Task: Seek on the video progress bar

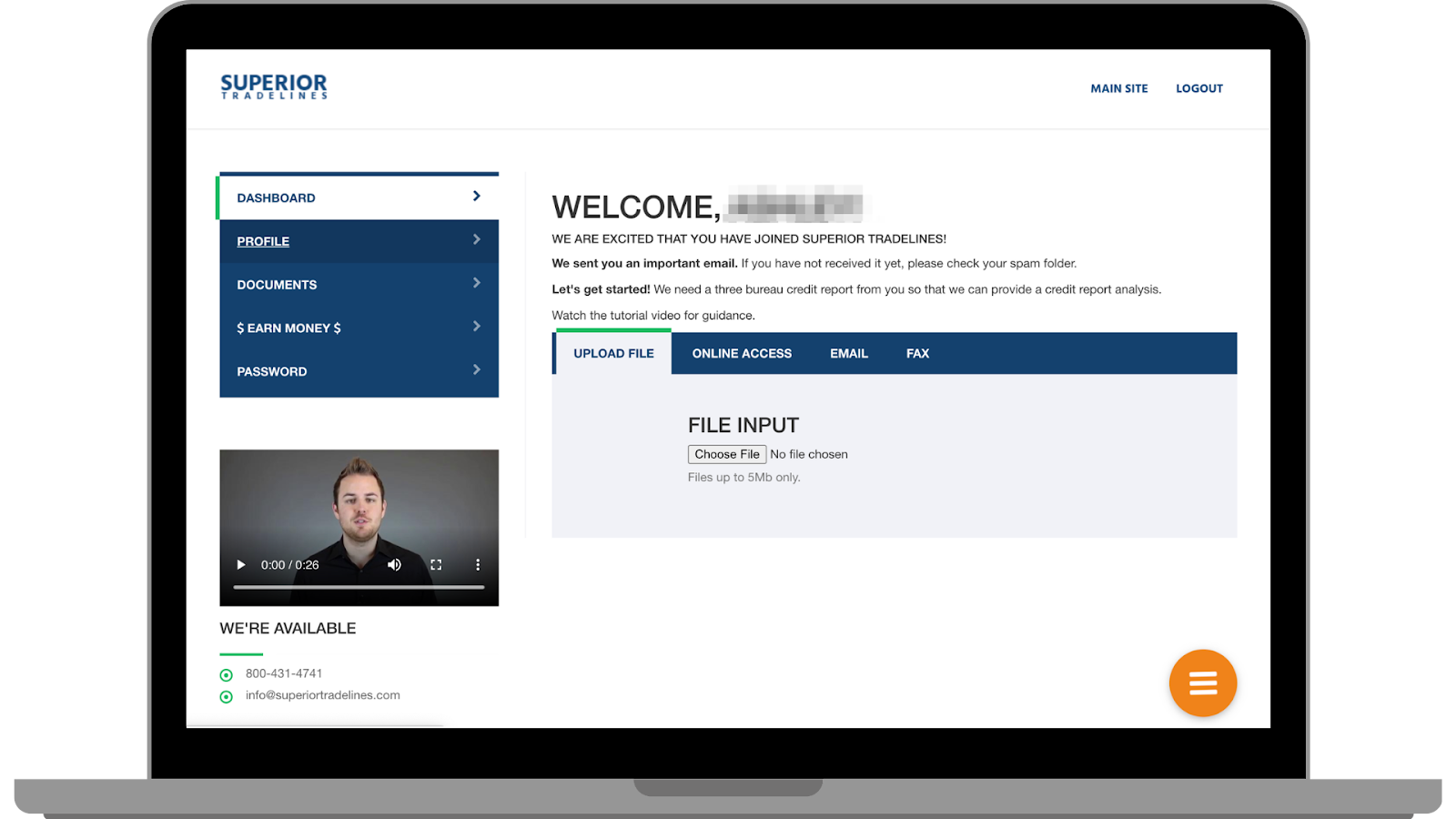Action: 359,588
